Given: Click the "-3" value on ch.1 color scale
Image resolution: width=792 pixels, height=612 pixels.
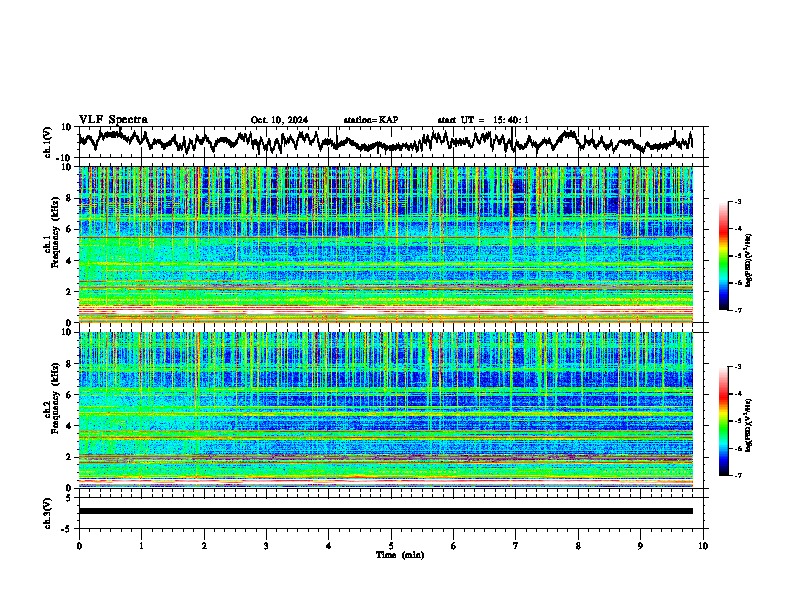Looking at the screenshot, I should point(738,202).
